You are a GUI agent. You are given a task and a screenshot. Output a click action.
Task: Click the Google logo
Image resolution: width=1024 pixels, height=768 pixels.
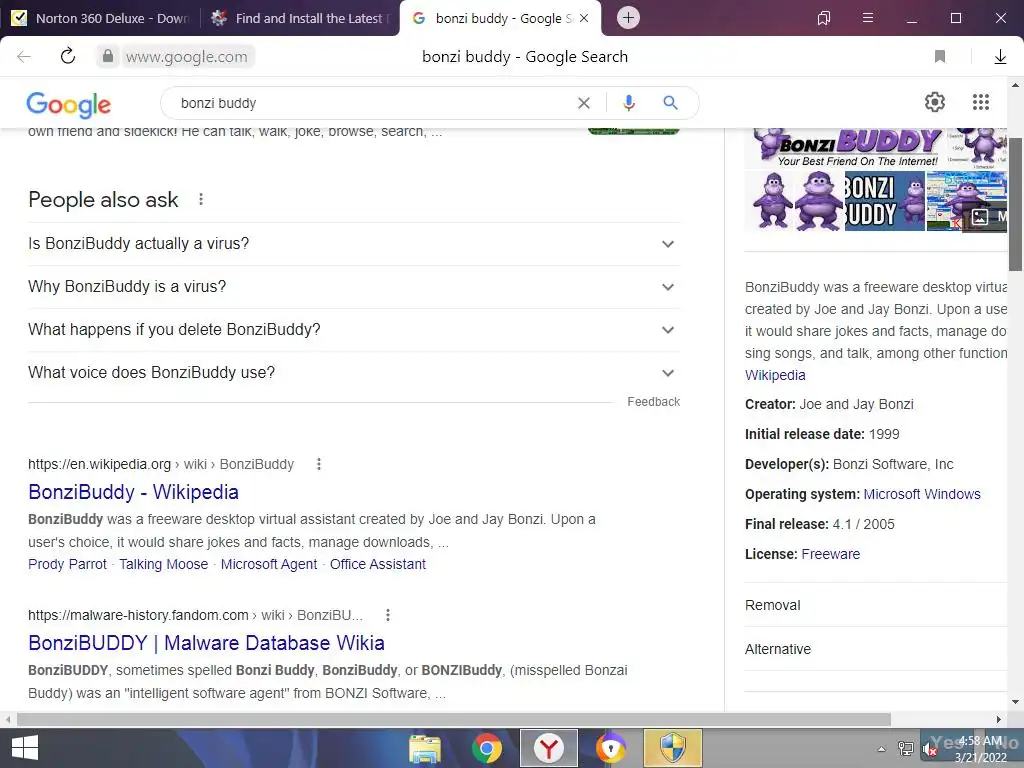pos(69,104)
